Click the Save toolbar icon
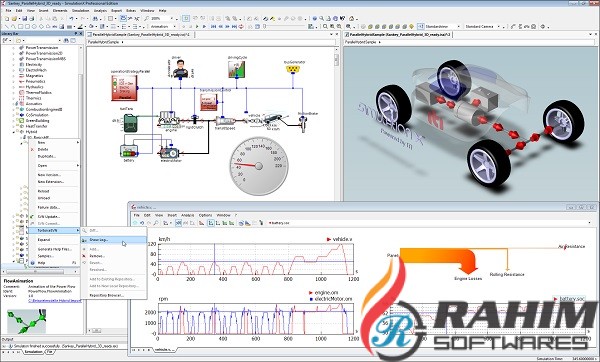Image resolution: width=600 pixels, height=362 pixels. 24,18
